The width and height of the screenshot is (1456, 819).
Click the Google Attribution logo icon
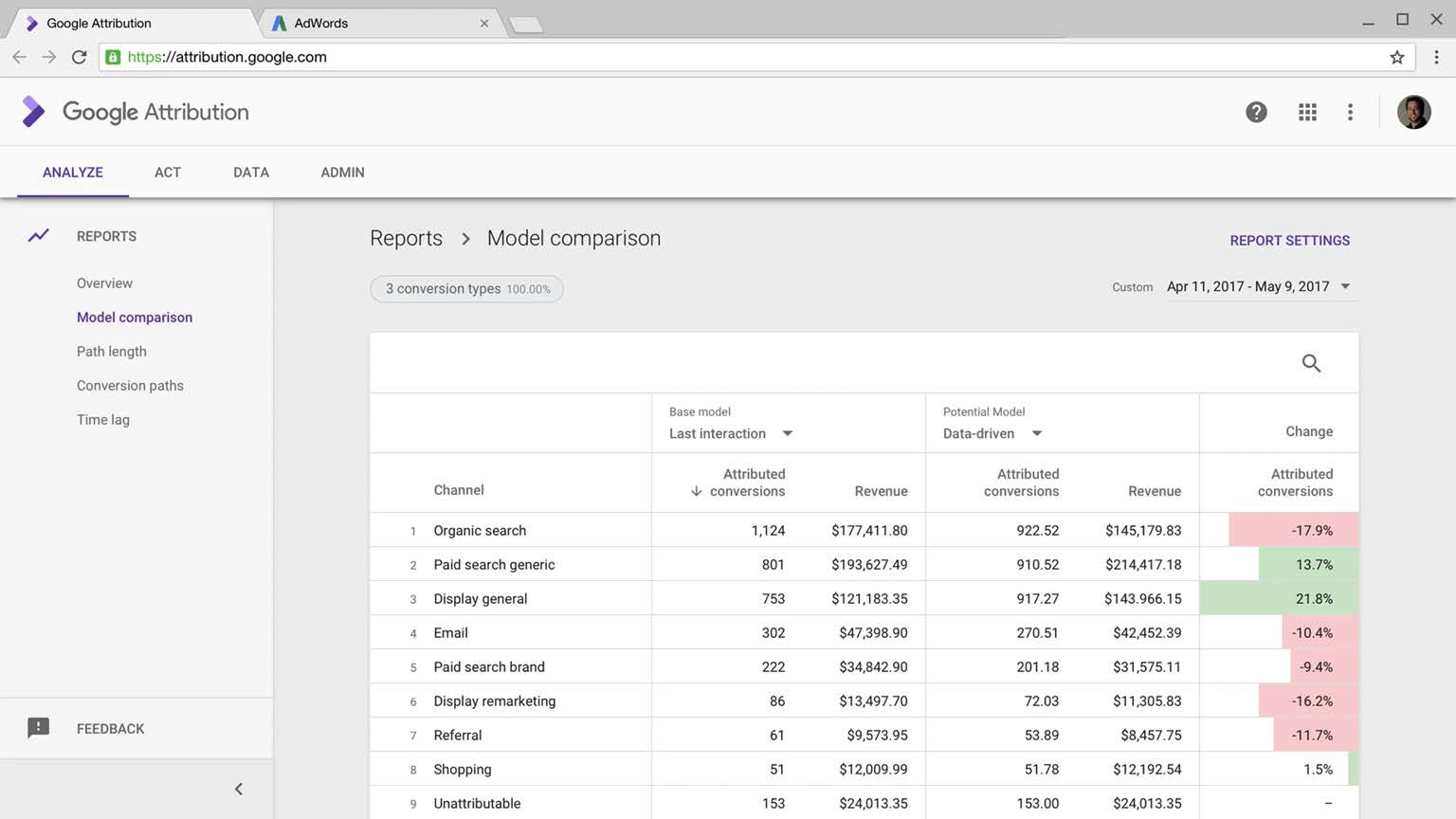click(33, 112)
